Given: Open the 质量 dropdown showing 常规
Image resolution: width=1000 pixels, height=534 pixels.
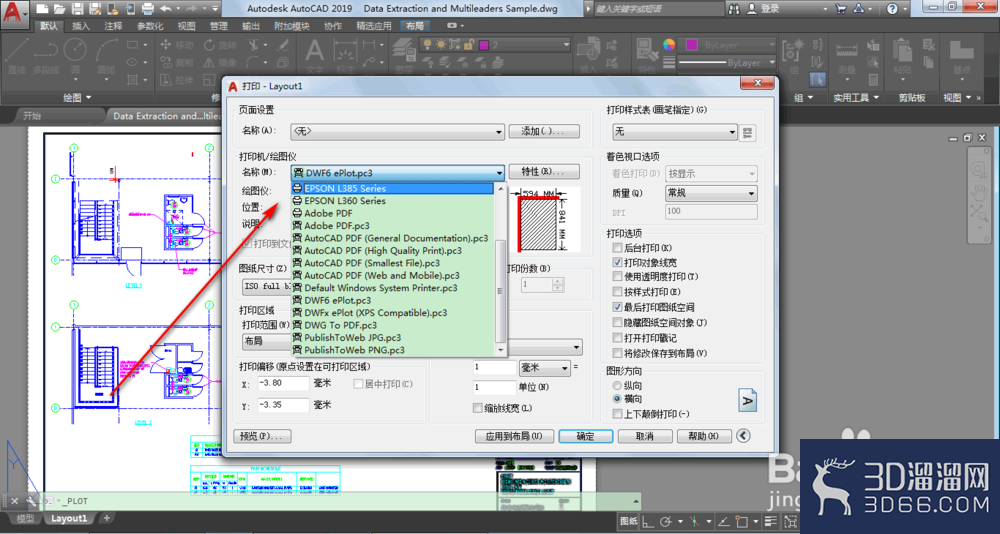Looking at the screenshot, I should coord(711,193).
